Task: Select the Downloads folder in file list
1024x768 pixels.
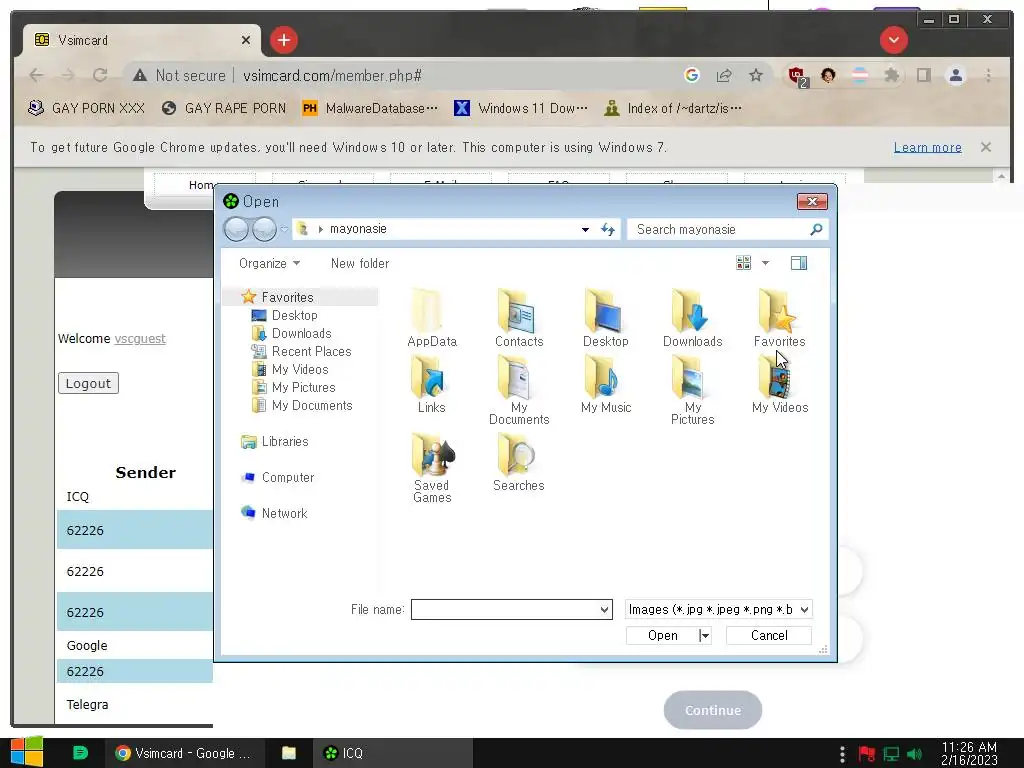Action: [x=692, y=317]
